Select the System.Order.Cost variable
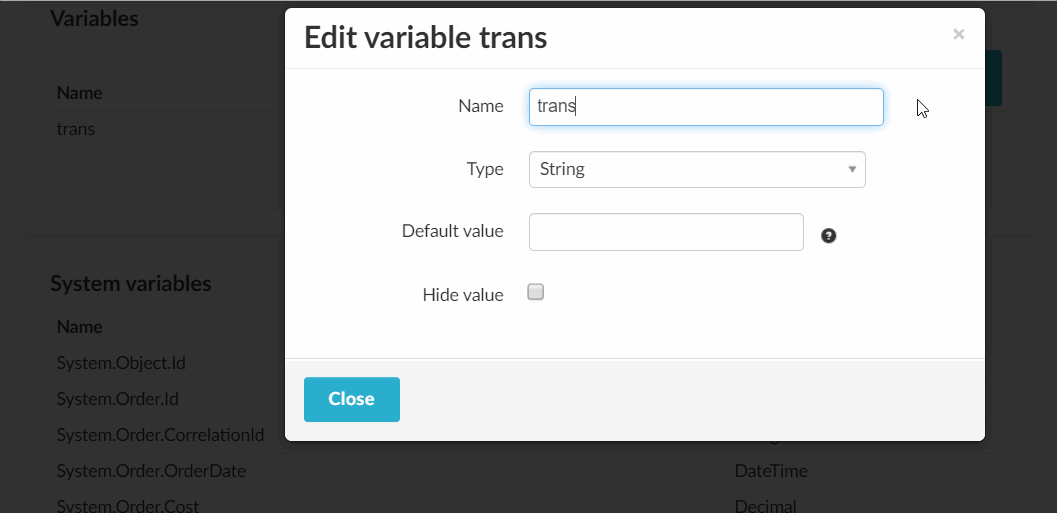The width and height of the screenshot is (1057, 513). pos(129,505)
